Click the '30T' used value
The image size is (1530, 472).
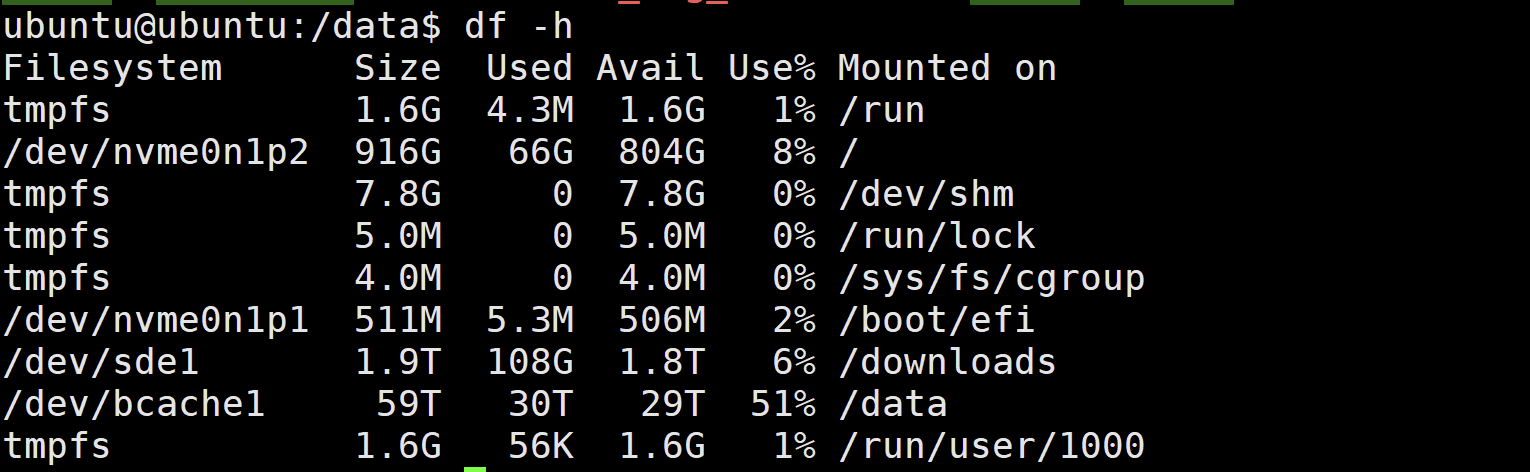[x=540, y=404]
